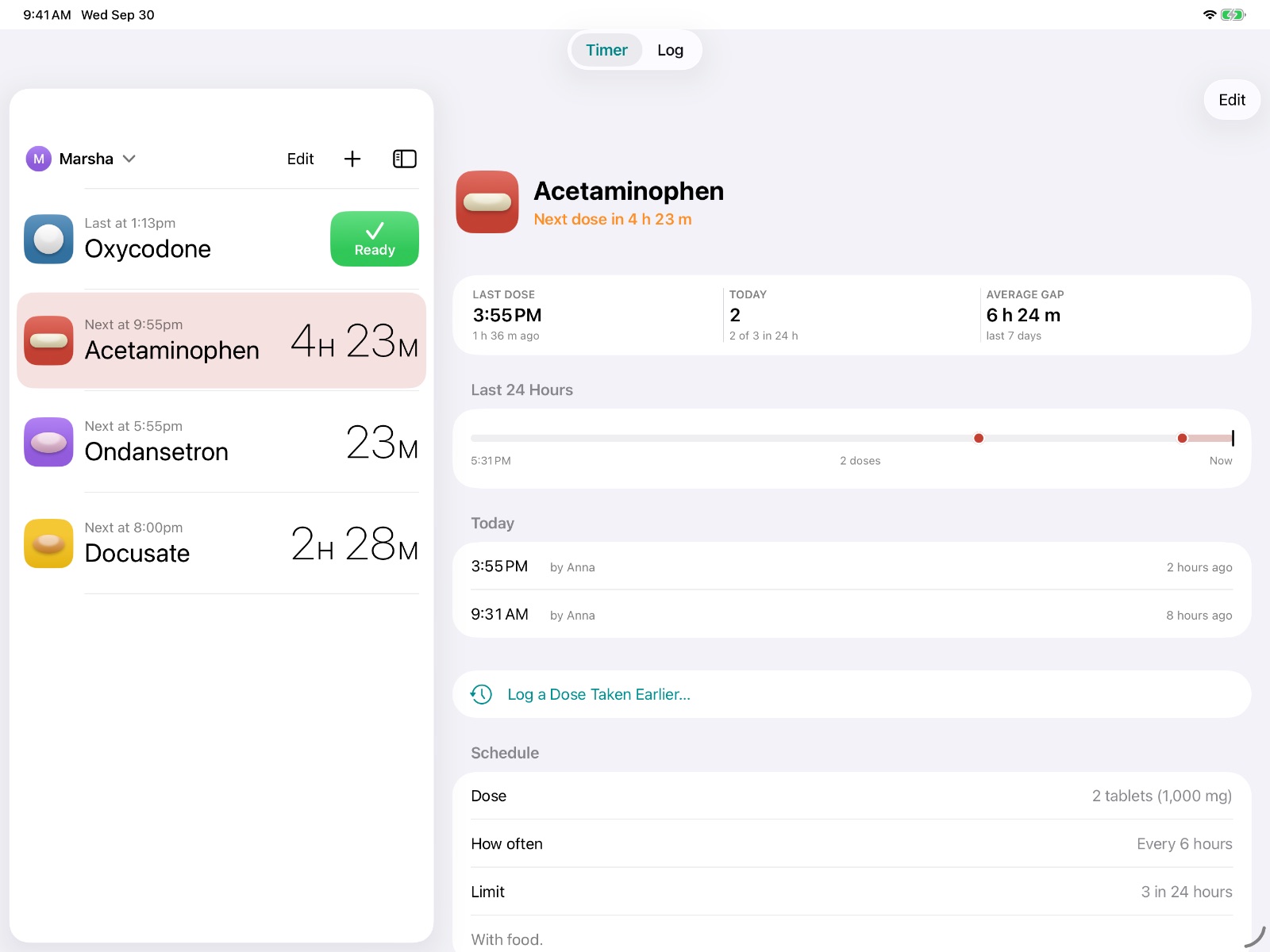Select the Acetaminophen row countdown 4H 23M

pos(354,341)
